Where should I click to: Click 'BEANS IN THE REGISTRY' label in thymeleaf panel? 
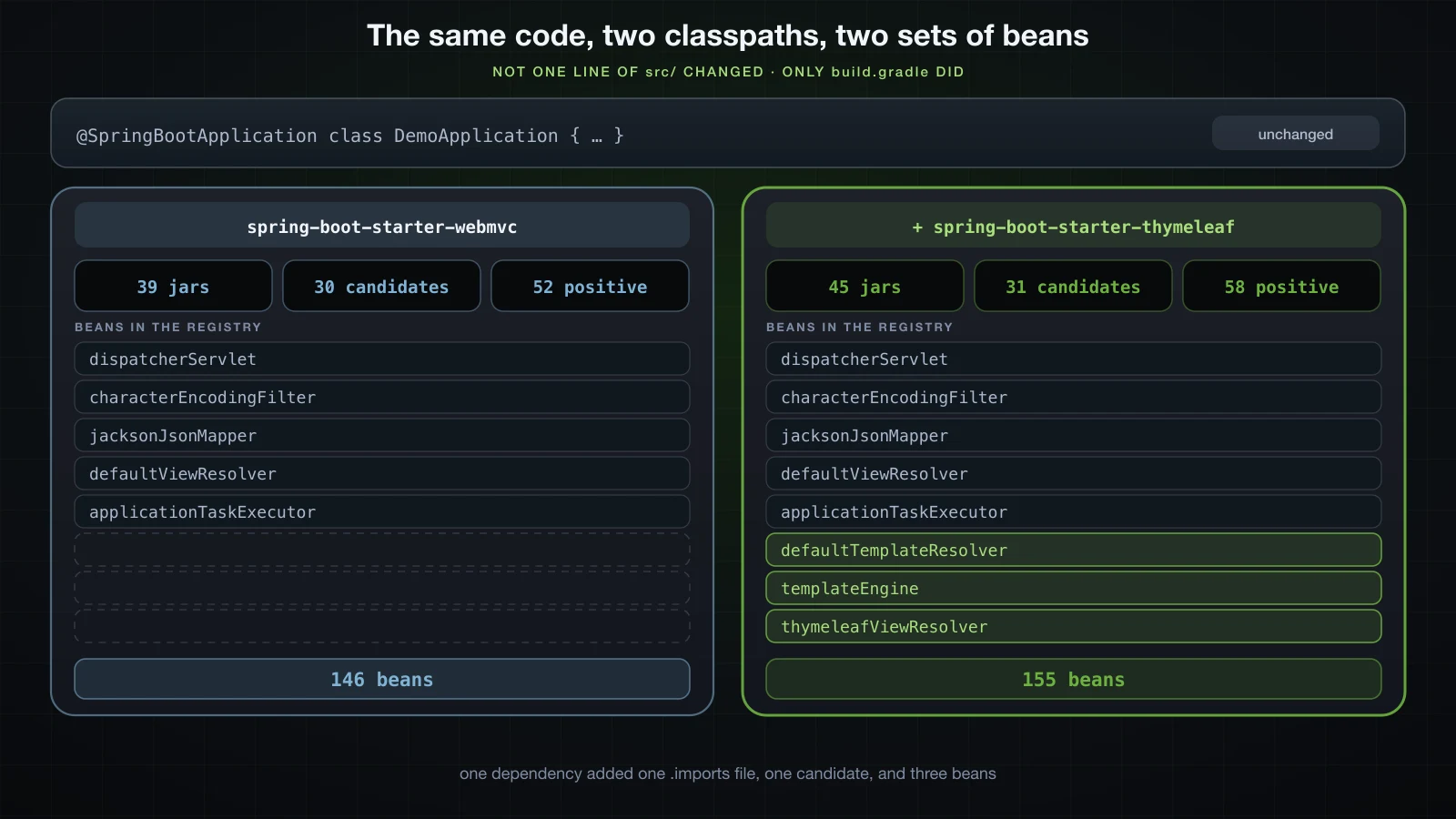click(x=860, y=327)
